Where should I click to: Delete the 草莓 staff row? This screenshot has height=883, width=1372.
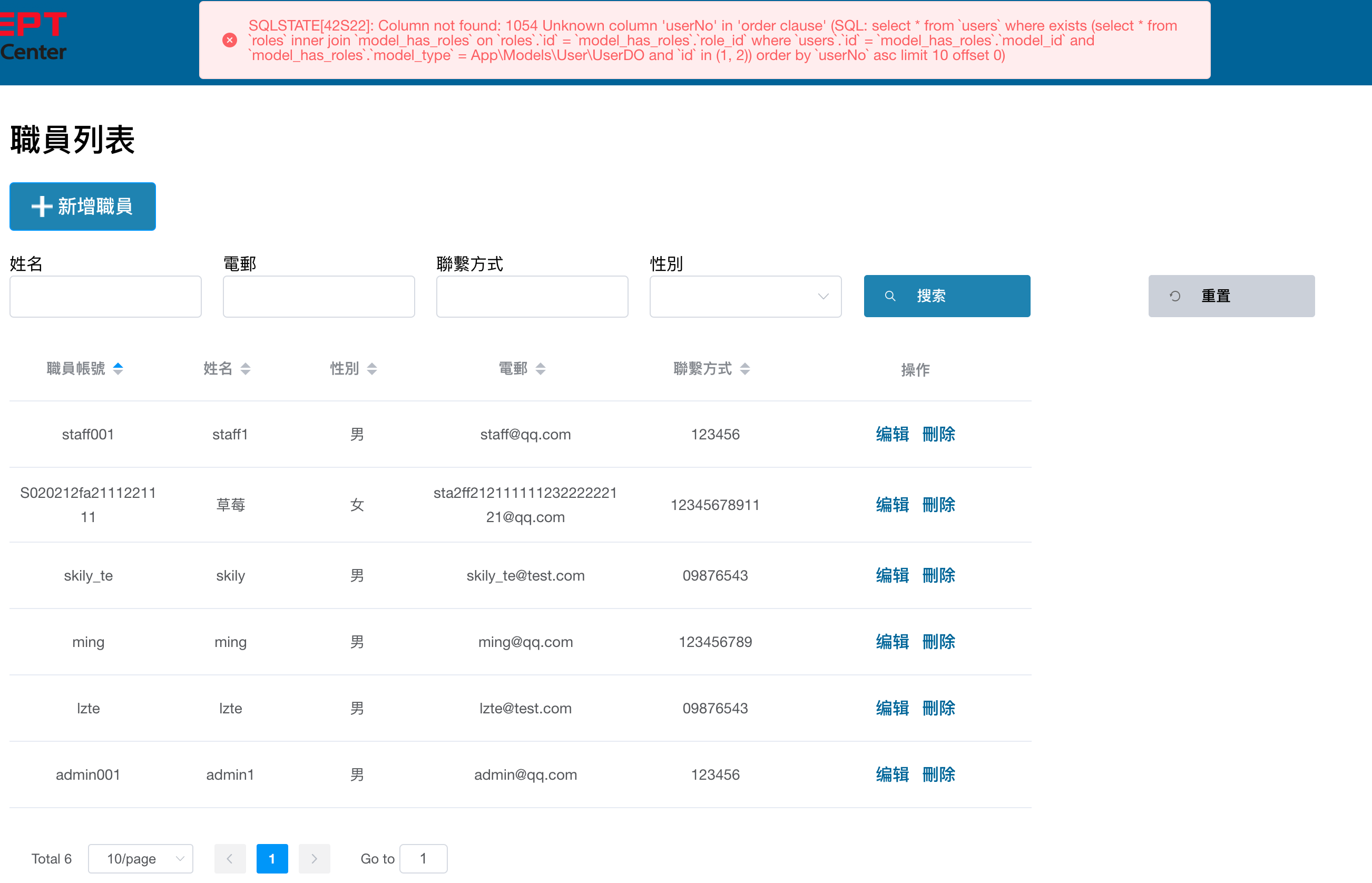(x=938, y=505)
